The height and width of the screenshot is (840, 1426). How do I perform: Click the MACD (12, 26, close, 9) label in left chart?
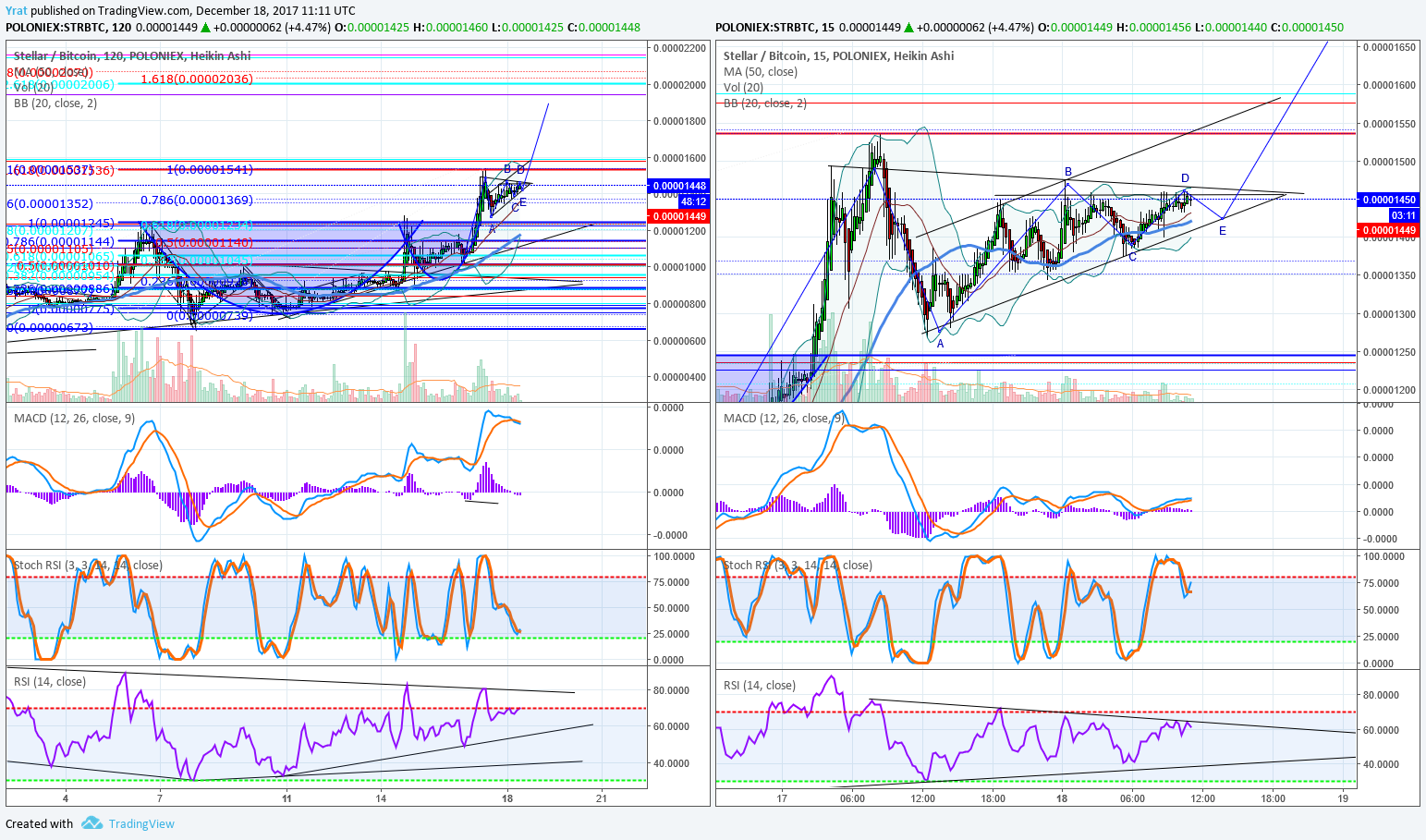click(x=74, y=419)
